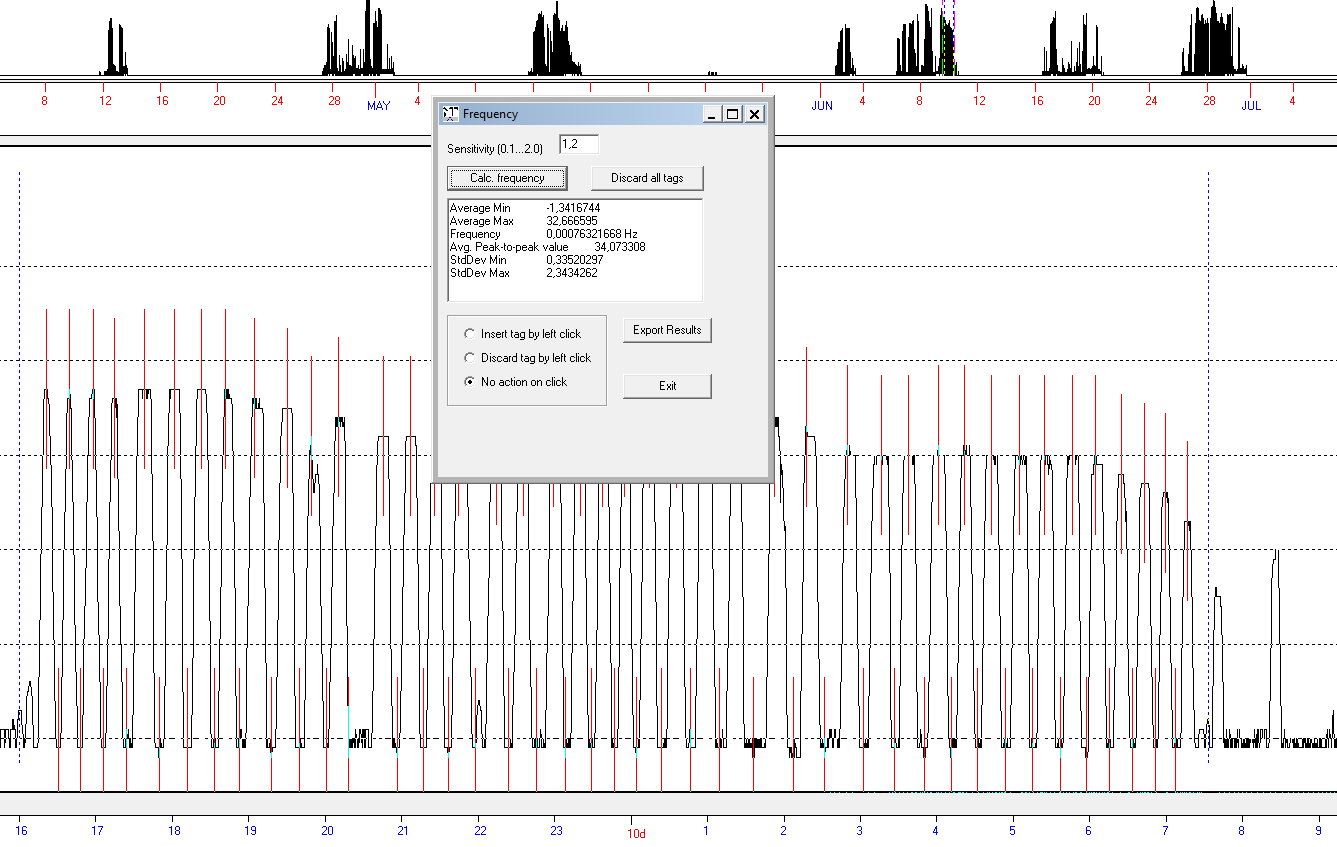Click the JUN month label in overview timeline
This screenshot has height=847, width=1337.
tap(822, 106)
